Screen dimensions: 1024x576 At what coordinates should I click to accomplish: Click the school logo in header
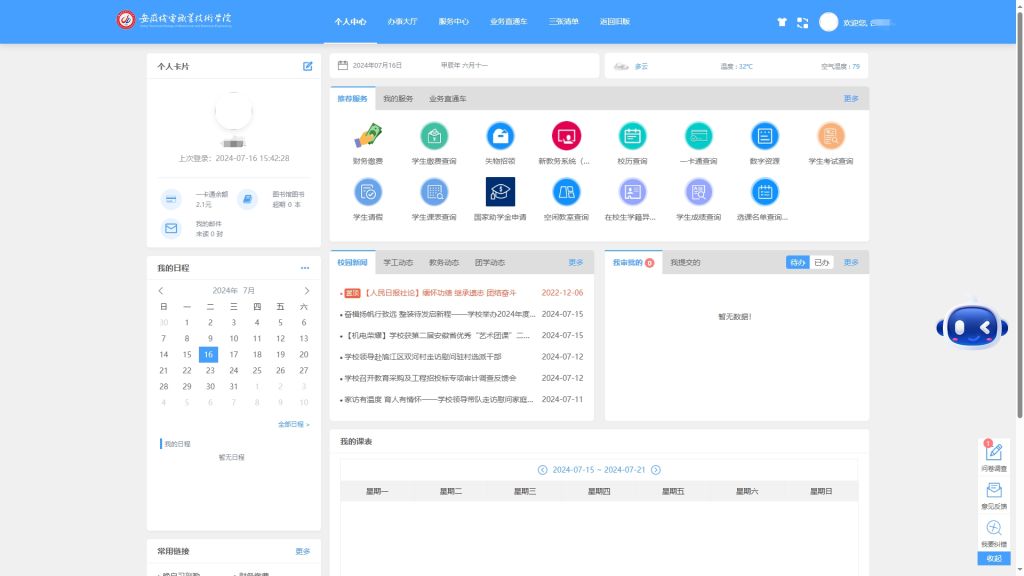(x=174, y=20)
